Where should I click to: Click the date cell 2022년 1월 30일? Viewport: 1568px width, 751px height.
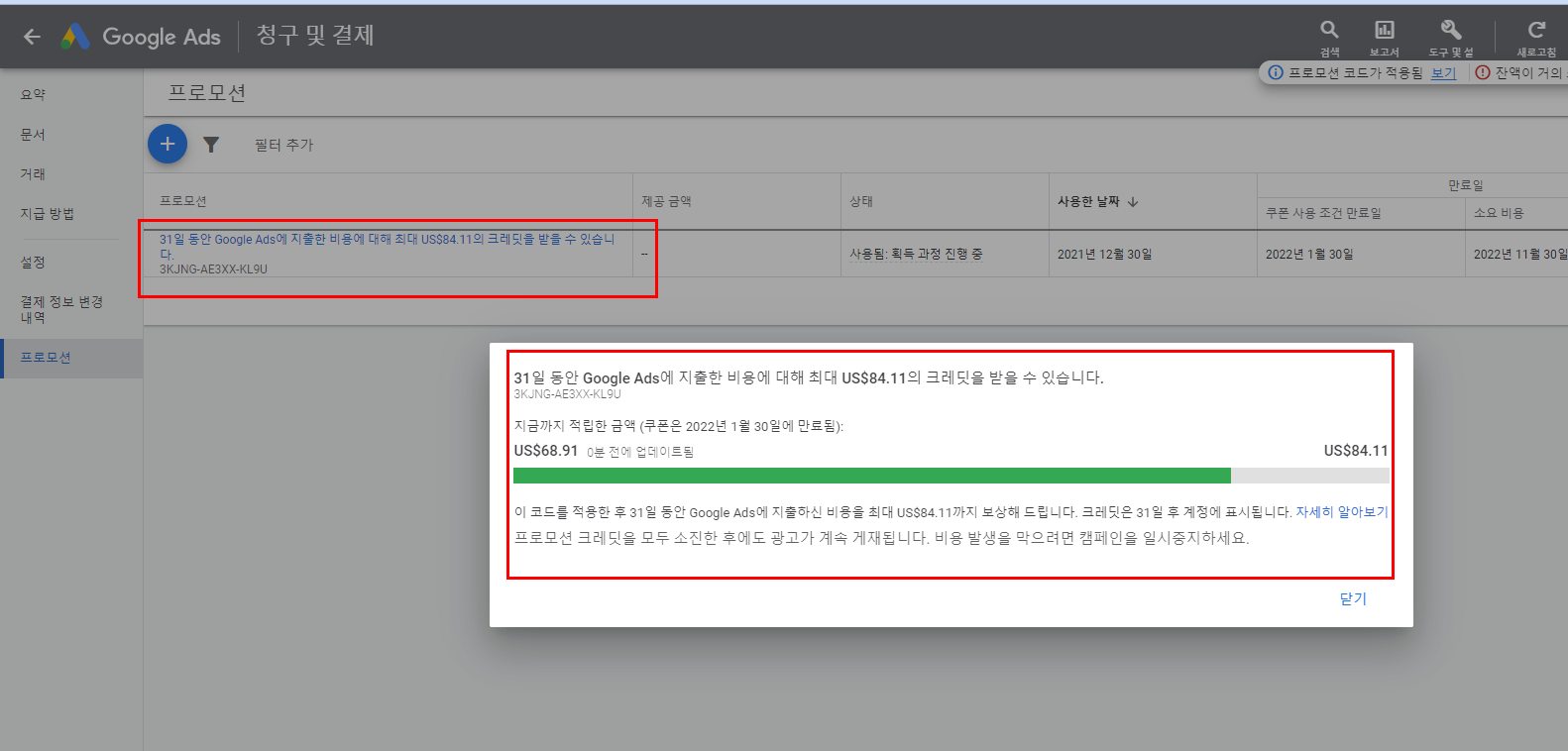[1309, 254]
